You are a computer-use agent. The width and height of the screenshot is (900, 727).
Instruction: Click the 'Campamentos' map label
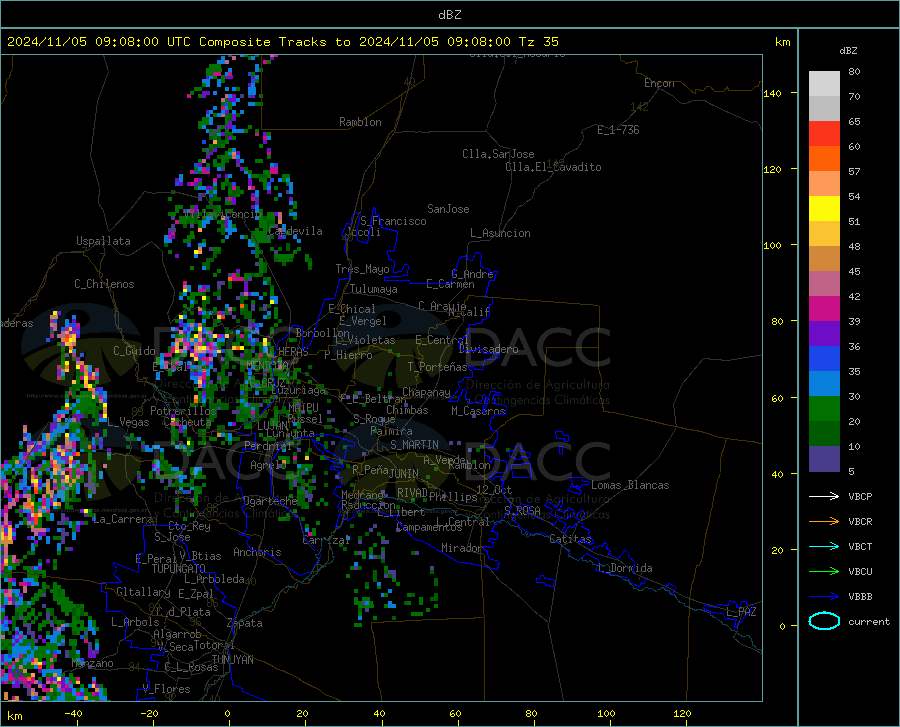429,527
